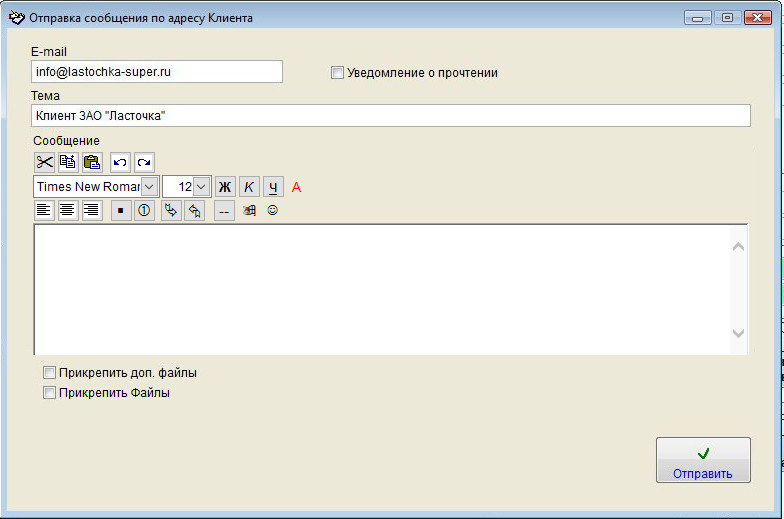Insert horizontal line with dash button
The height and width of the screenshot is (519, 784).
[224, 210]
